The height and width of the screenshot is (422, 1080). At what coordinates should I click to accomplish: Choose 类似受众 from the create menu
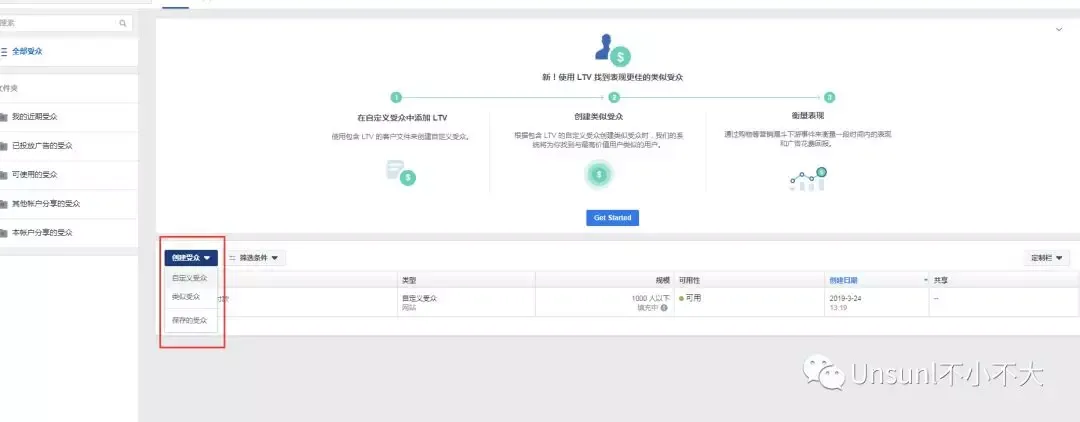click(186, 297)
